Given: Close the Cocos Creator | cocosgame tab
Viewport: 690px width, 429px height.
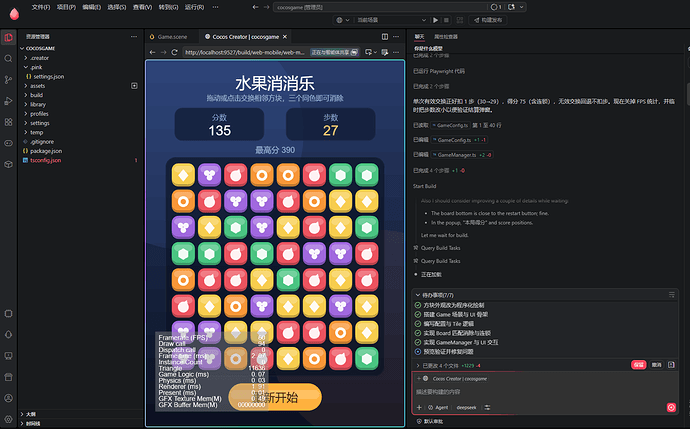Looking at the screenshot, I should [x=285, y=37].
